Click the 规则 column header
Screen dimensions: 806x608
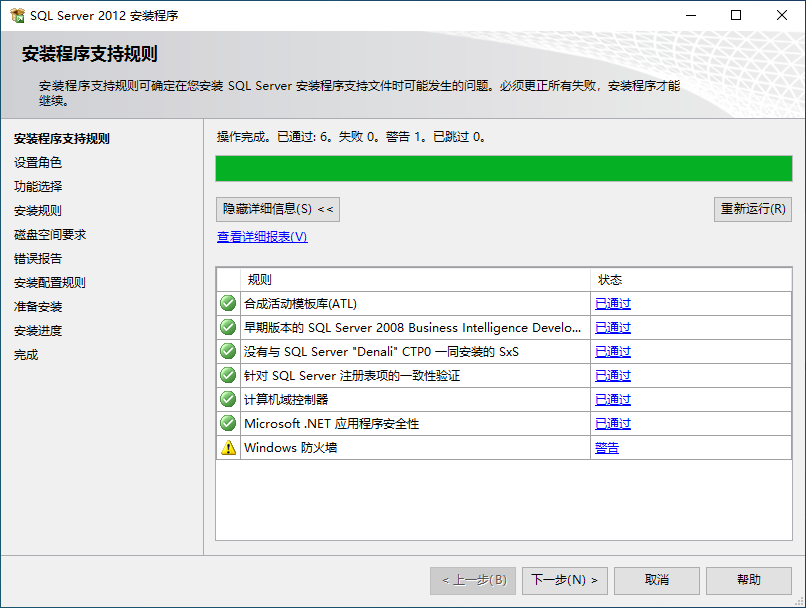pos(415,280)
